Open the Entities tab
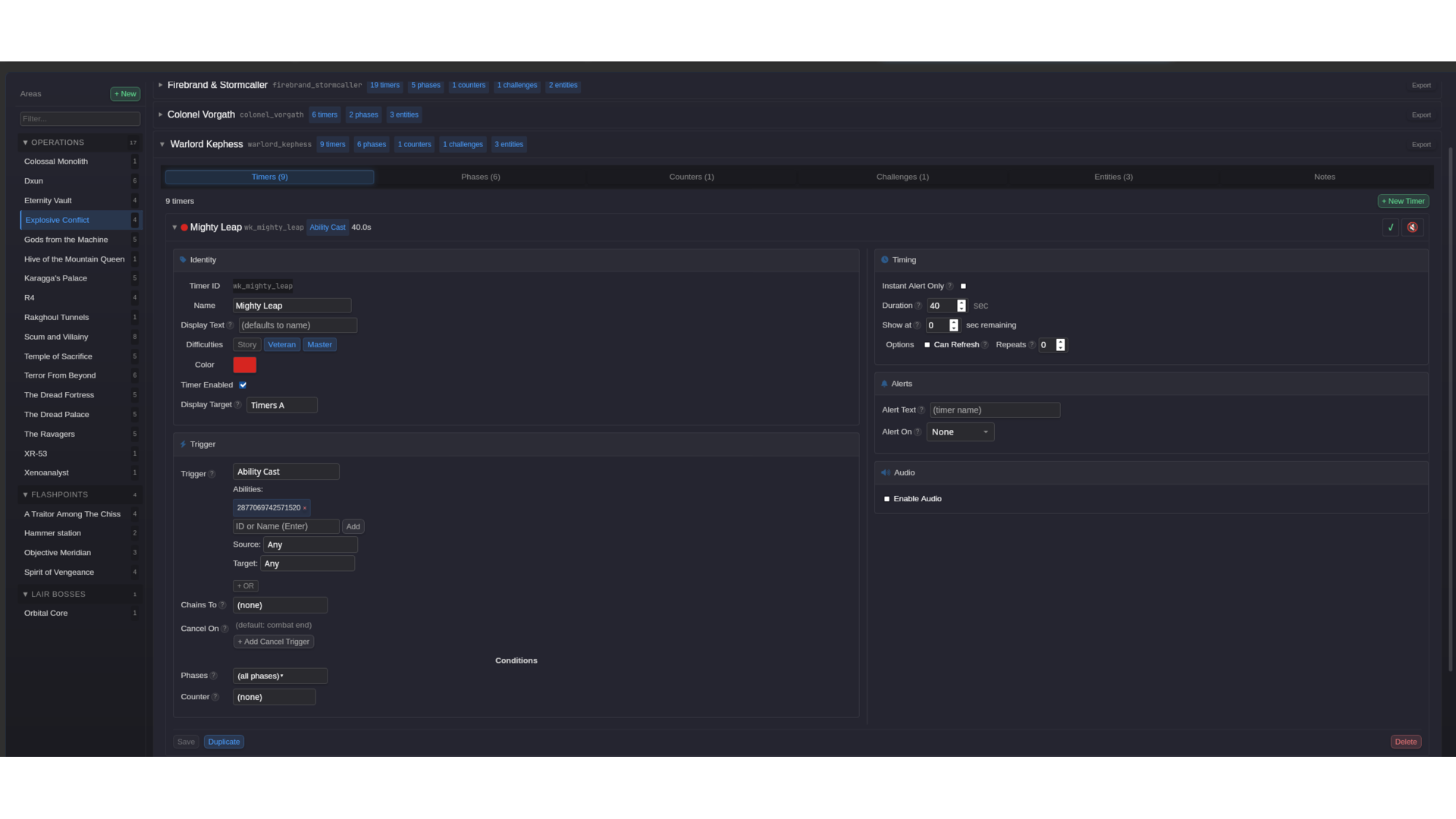The width and height of the screenshot is (1456, 819). pyautogui.click(x=1113, y=177)
